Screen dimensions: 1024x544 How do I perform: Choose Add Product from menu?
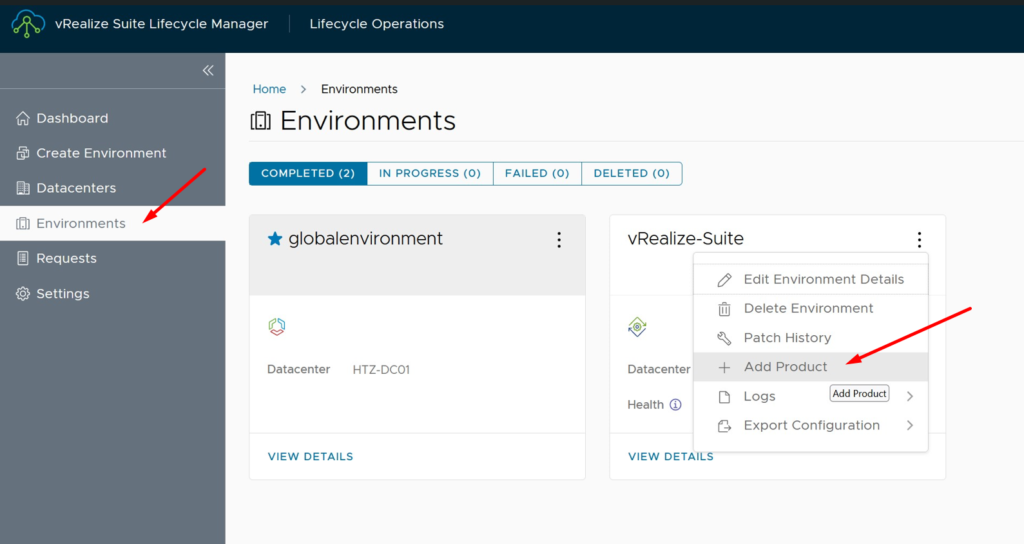point(810,367)
